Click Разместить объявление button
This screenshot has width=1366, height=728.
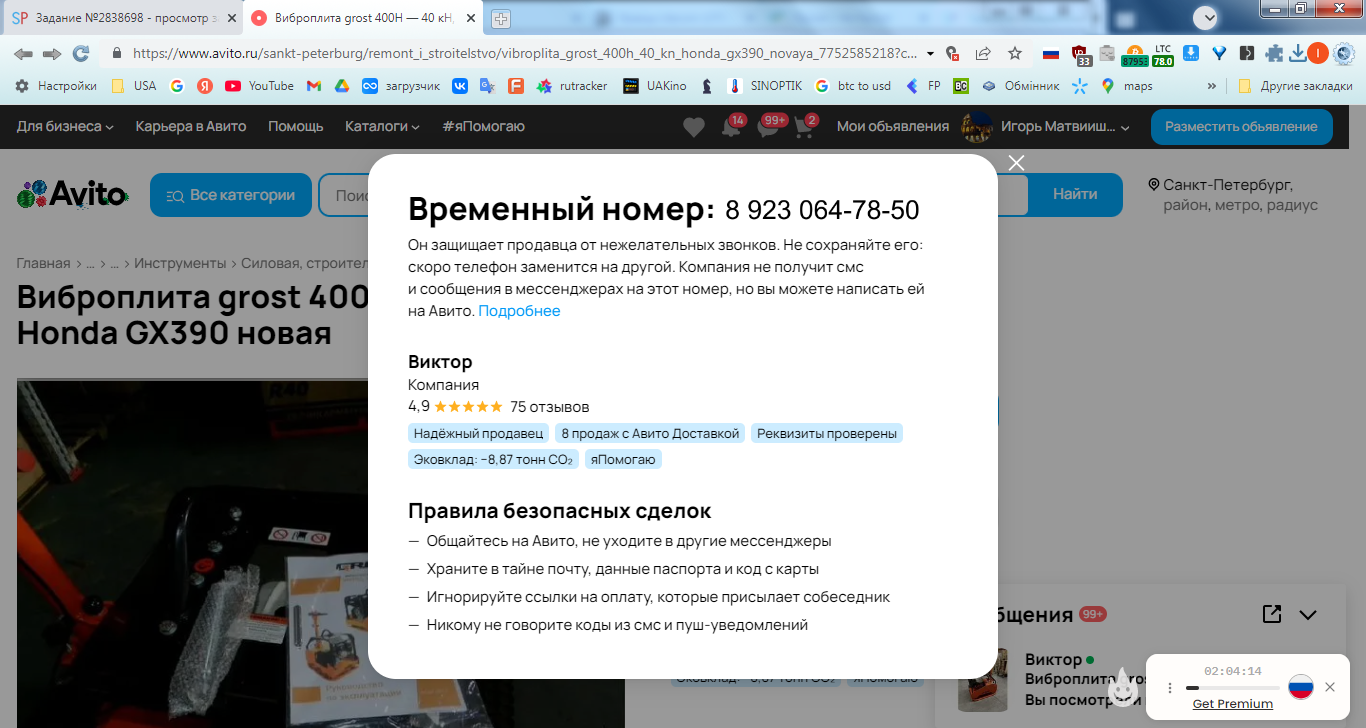pyautogui.click(x=1241, y=127)
